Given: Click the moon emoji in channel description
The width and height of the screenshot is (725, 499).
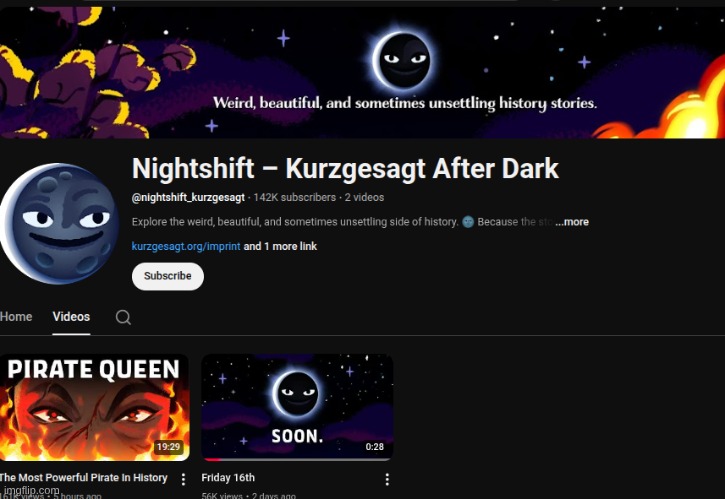Looking at the screenshot, I should [468, 222].
